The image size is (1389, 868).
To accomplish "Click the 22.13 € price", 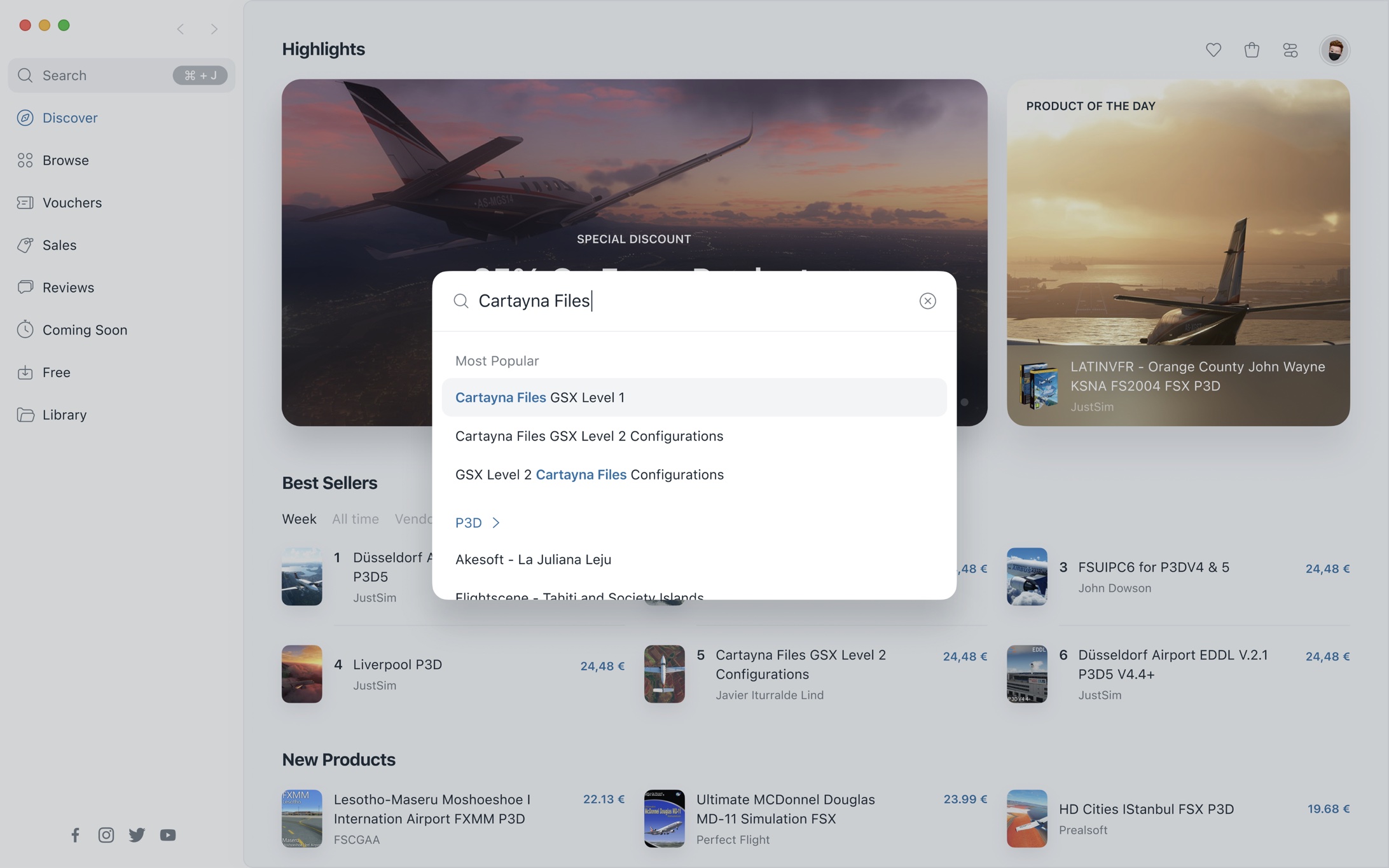I will [x=604, y=799].
